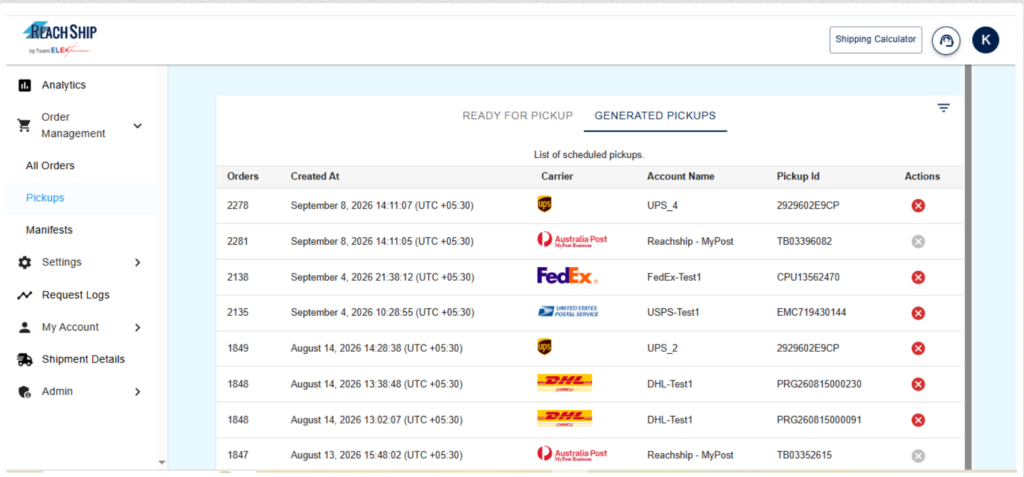Switch to the Ready For Pickup tab
This screenshot has height=477, width=1024.
click(517, 116)
